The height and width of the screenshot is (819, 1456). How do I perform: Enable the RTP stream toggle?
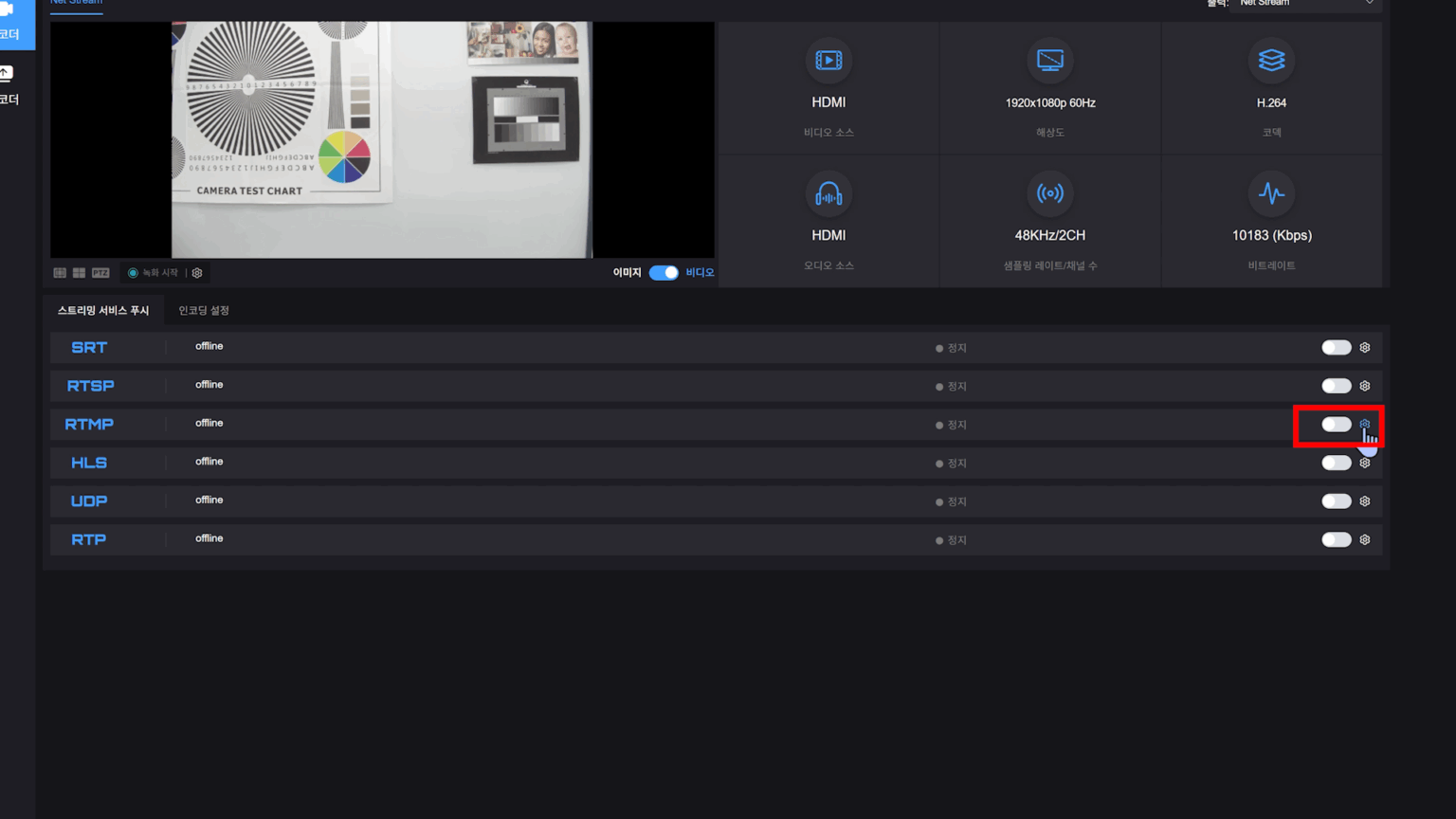1337,539
